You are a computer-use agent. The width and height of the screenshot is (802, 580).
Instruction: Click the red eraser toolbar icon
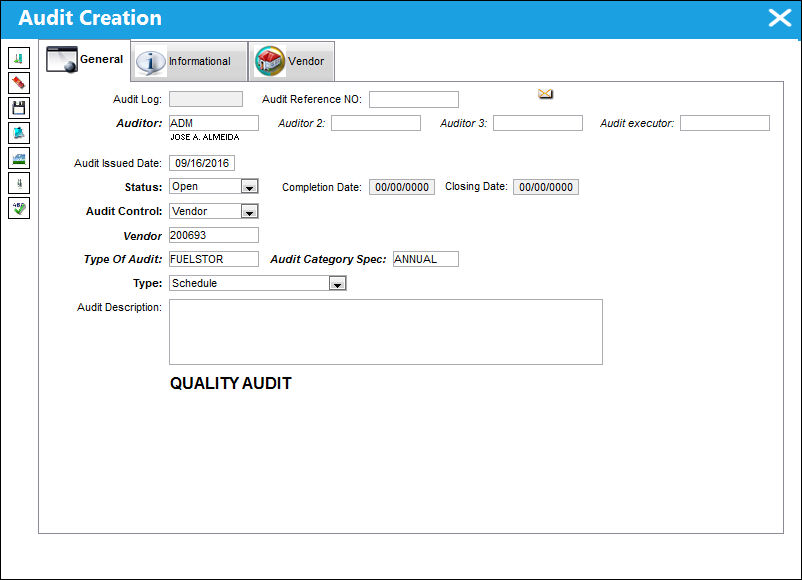coord(19,83)
